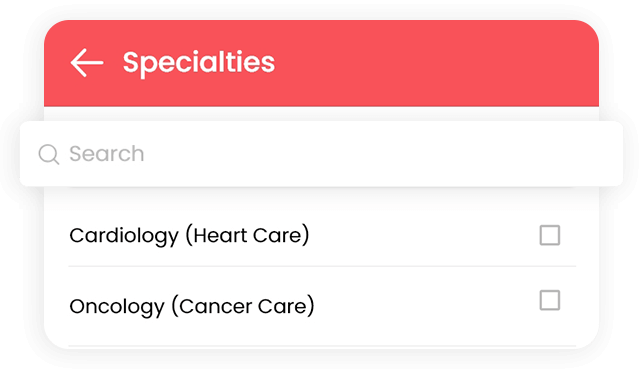This screenshot has width=643, height=373.
Task: Mark the square box next to Cardiology
Action: (x=550, y=235)
